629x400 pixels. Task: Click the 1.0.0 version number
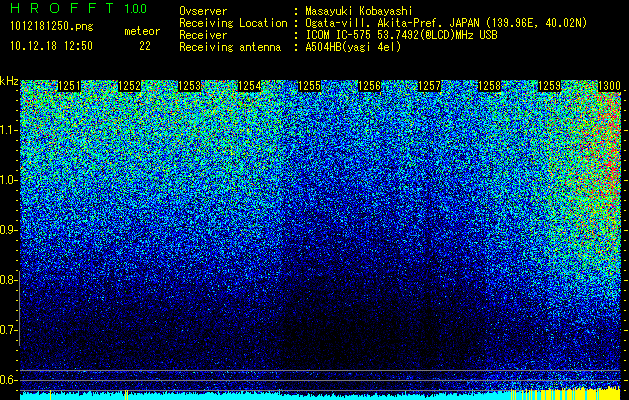(x=136, y=9)
